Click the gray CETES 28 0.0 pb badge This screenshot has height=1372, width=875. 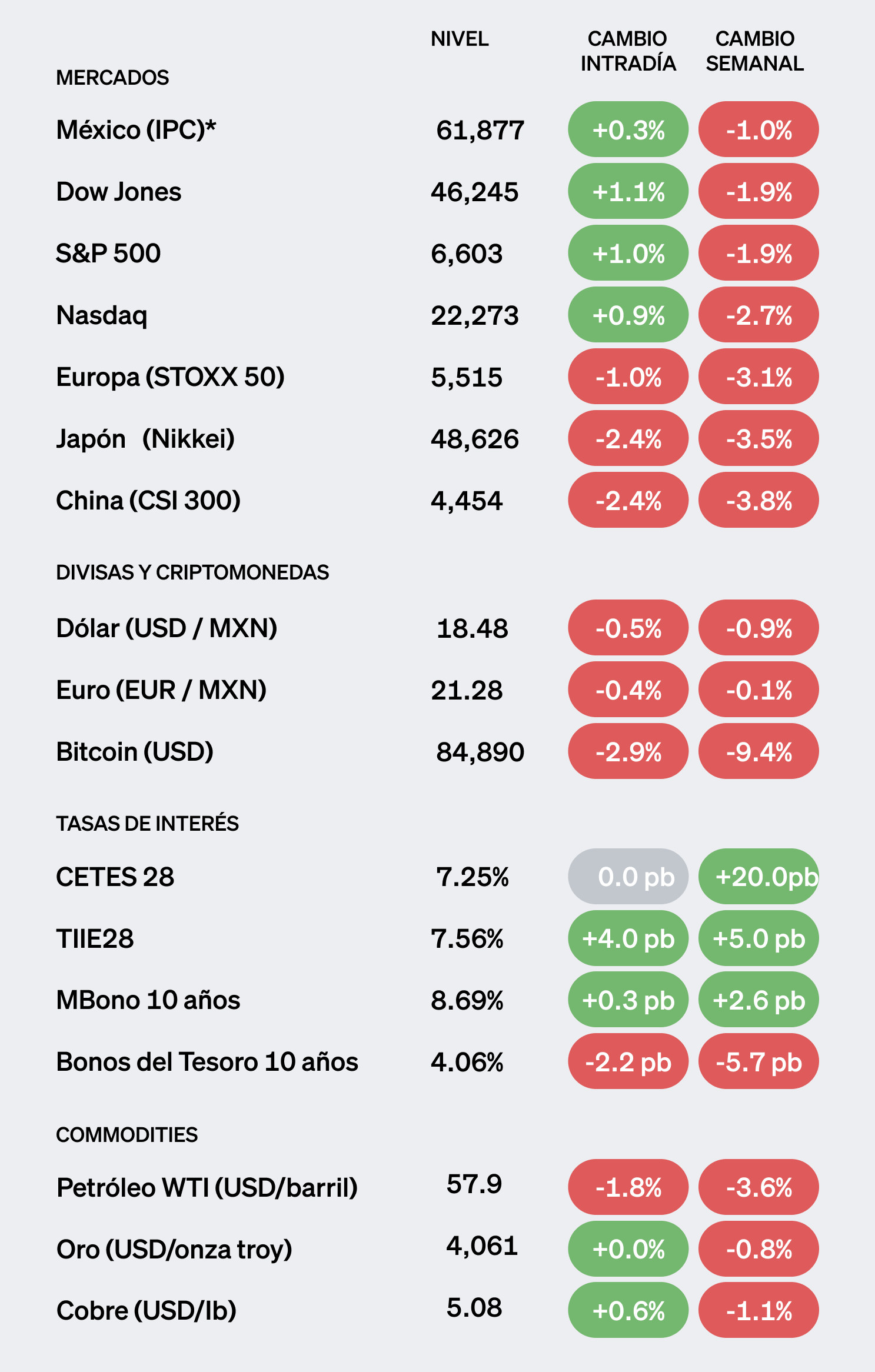(x=628, y=877)
